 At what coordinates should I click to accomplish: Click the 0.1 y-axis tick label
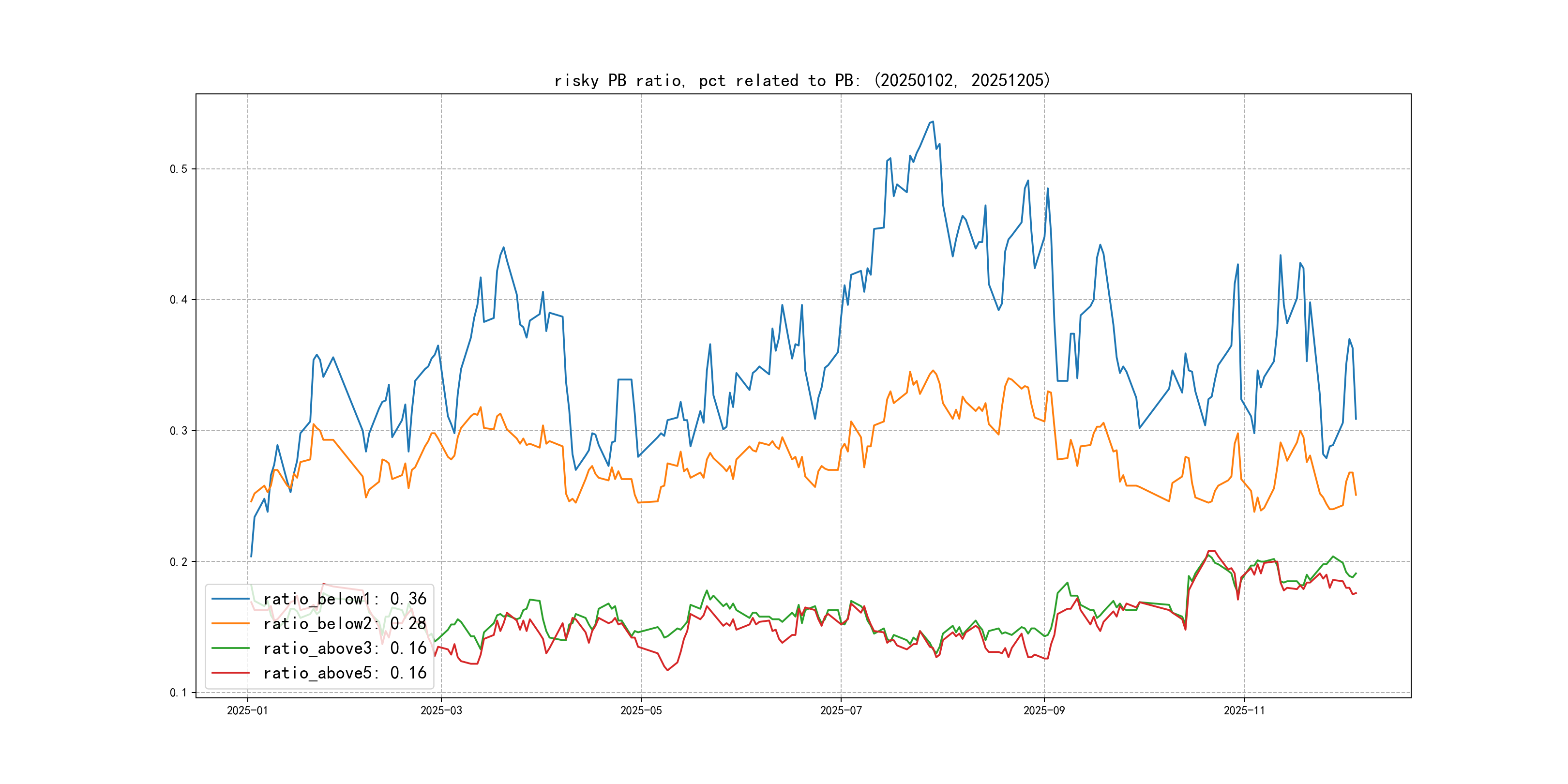[179, 693]
